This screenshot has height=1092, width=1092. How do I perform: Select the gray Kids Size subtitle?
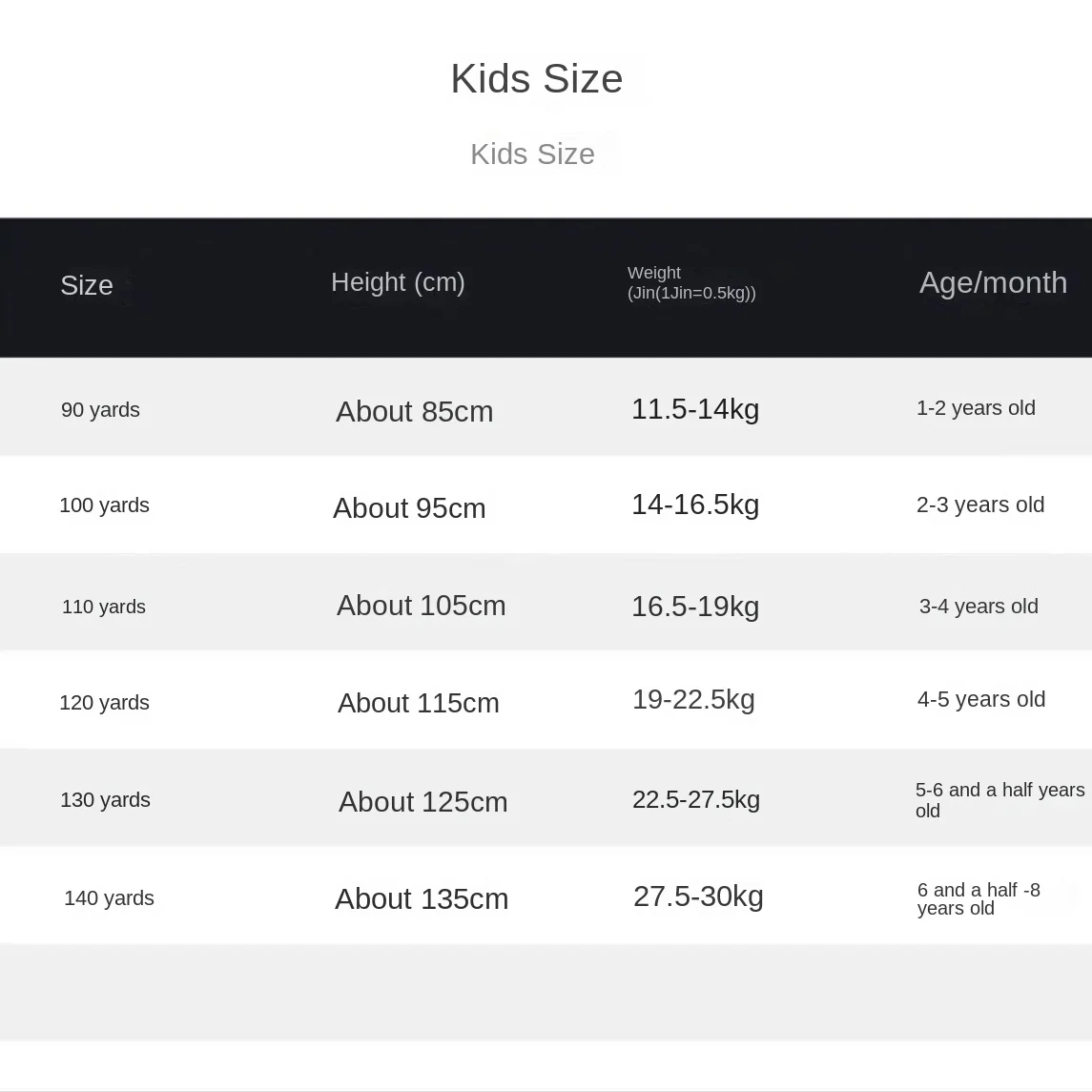point(533,154)
